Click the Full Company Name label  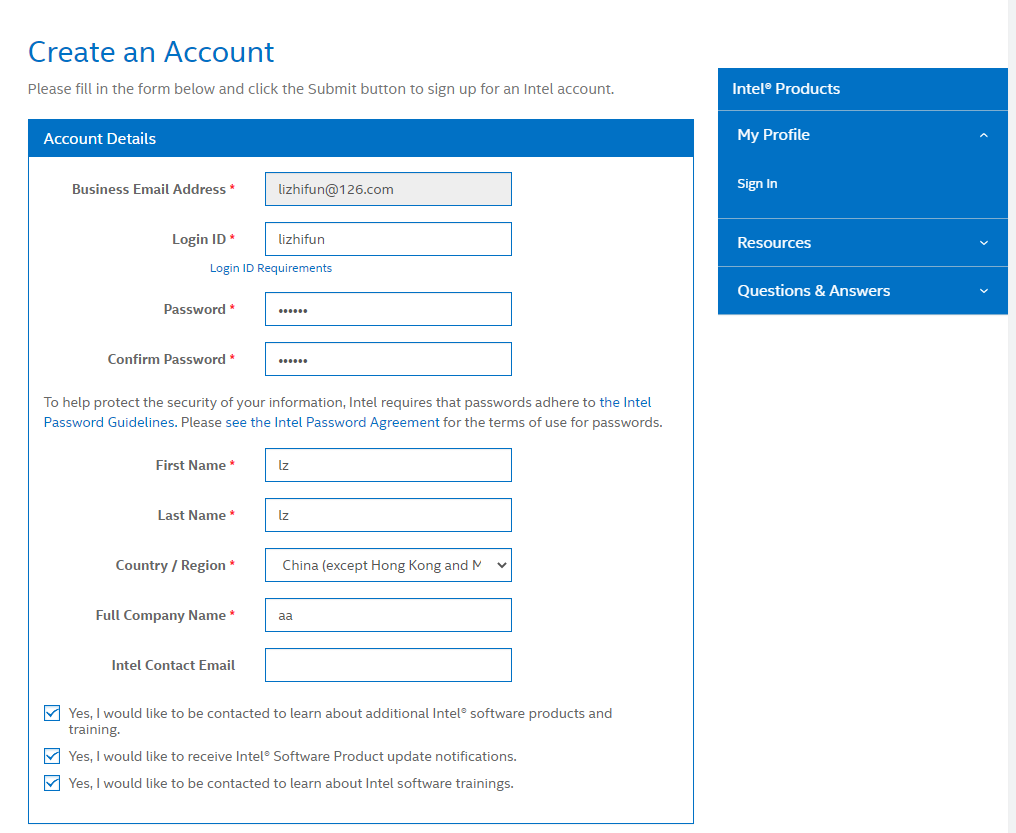pyautogui.click(x=161, y=615)
